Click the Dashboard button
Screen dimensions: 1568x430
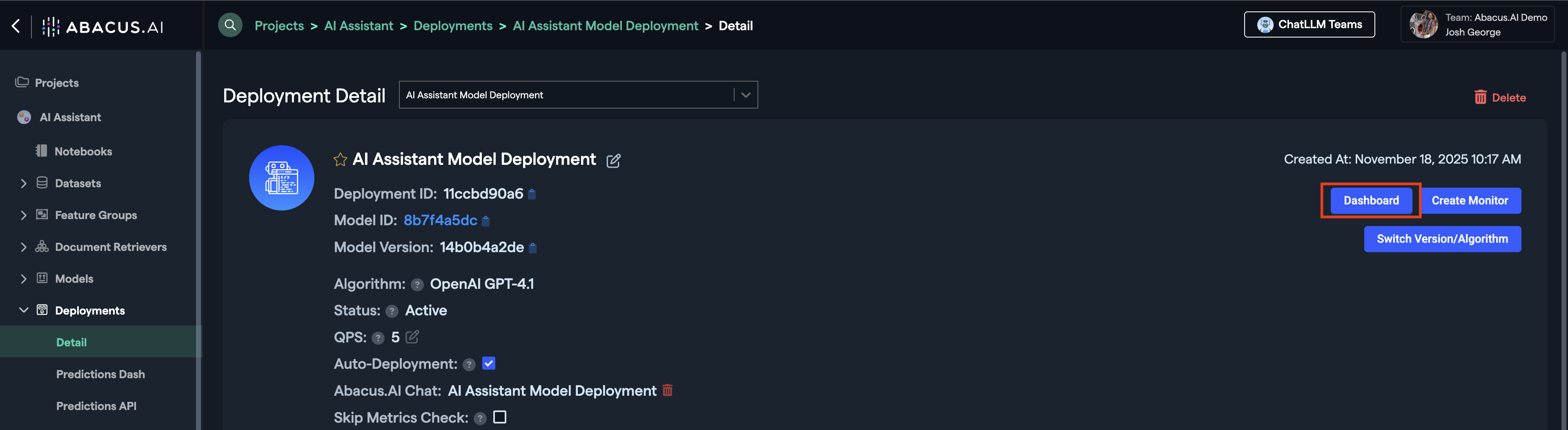[1371, 201]
